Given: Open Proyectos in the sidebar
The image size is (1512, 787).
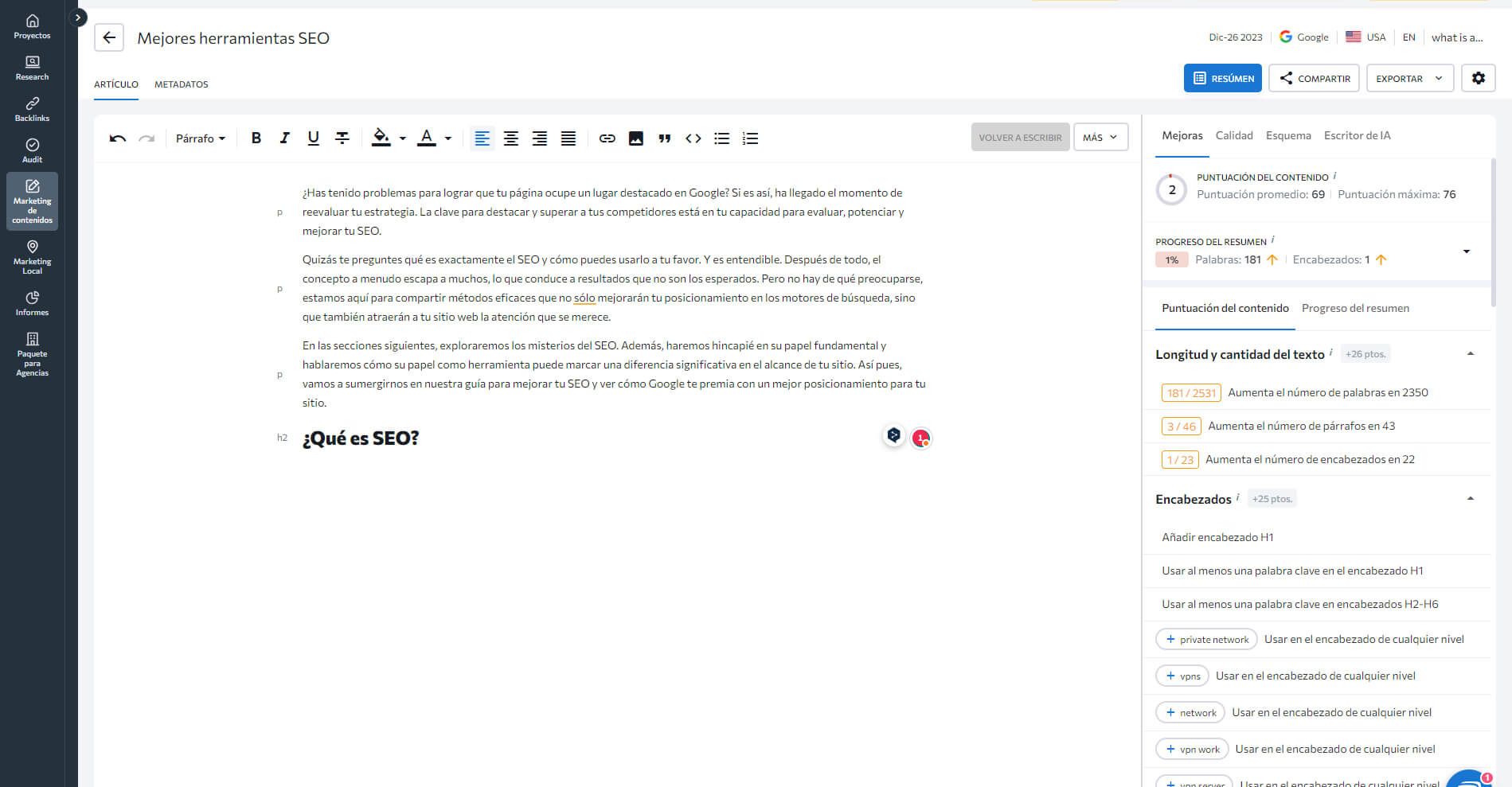Looking at the screenshot, I should pos(32,27).
